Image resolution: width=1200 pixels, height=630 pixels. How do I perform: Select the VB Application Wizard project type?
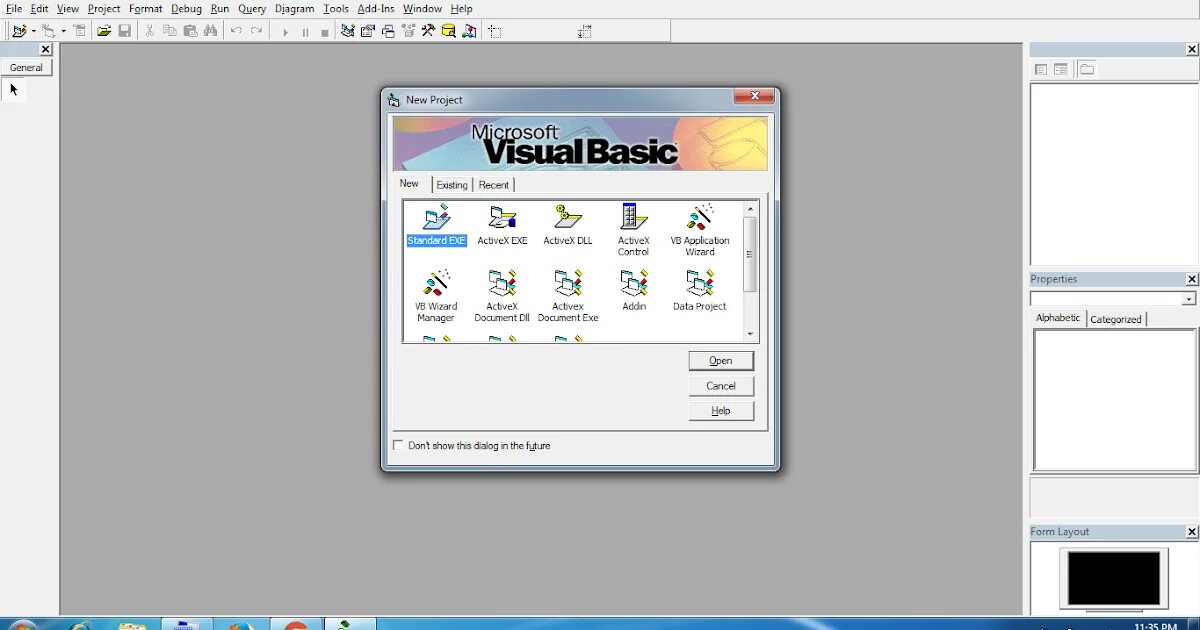point(700,231)
